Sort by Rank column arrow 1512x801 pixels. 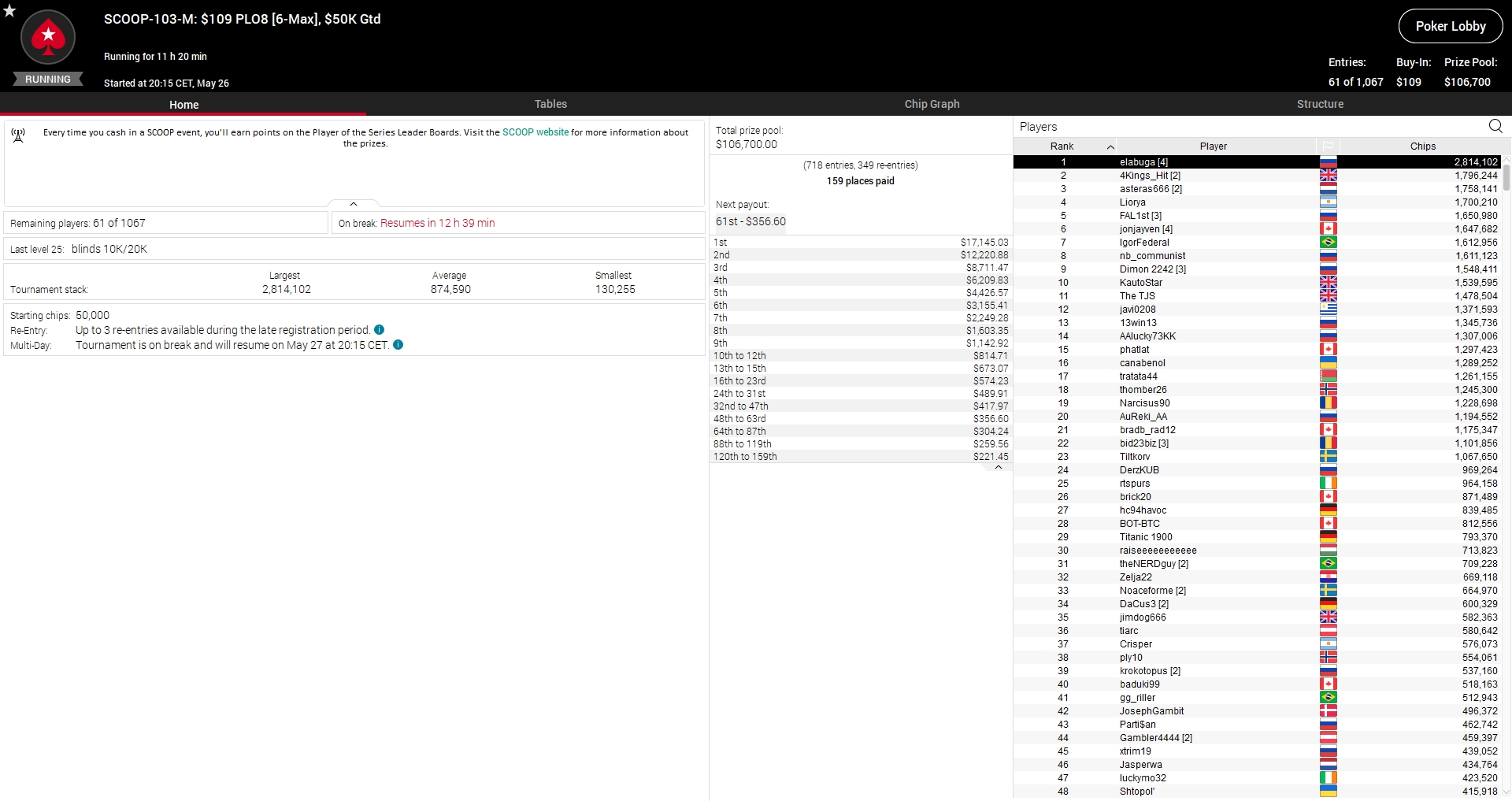1110,146
